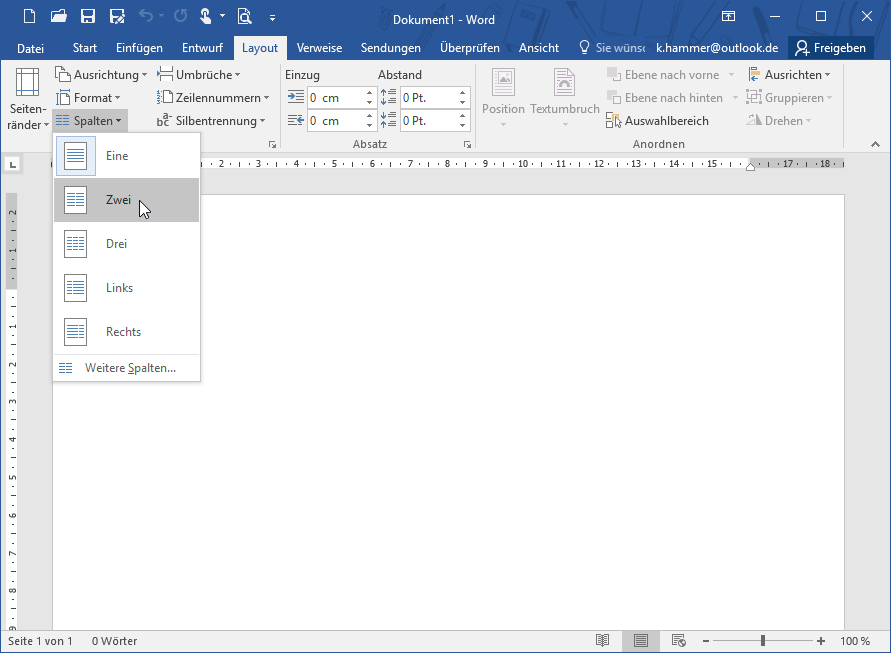Click the Save icon in quick access toolbar
The width and height of the screenshot is (891, 653).
click(87, 16)
